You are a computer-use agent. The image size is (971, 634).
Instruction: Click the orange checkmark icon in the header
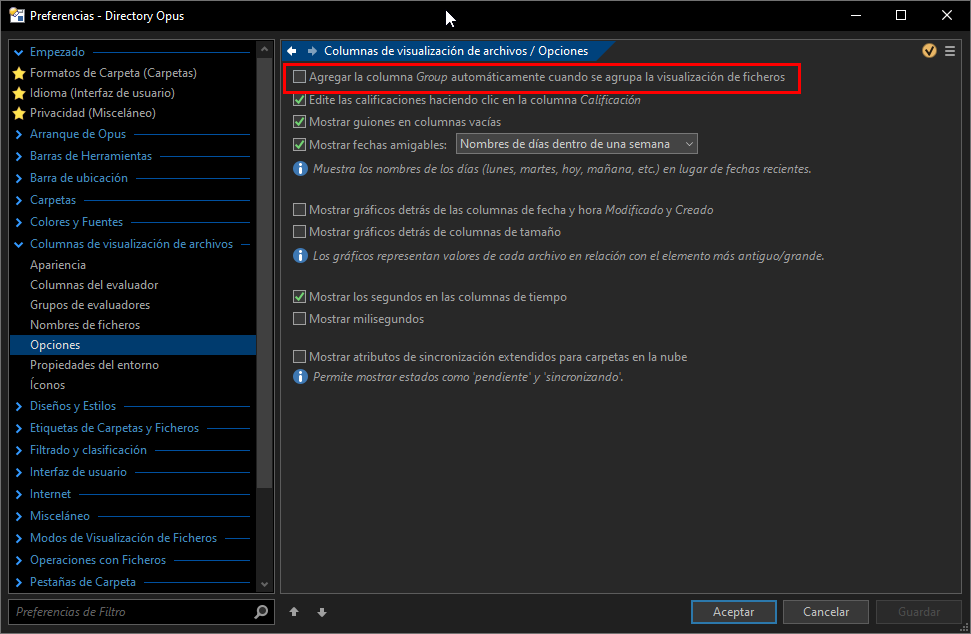[x=929, y=51]
